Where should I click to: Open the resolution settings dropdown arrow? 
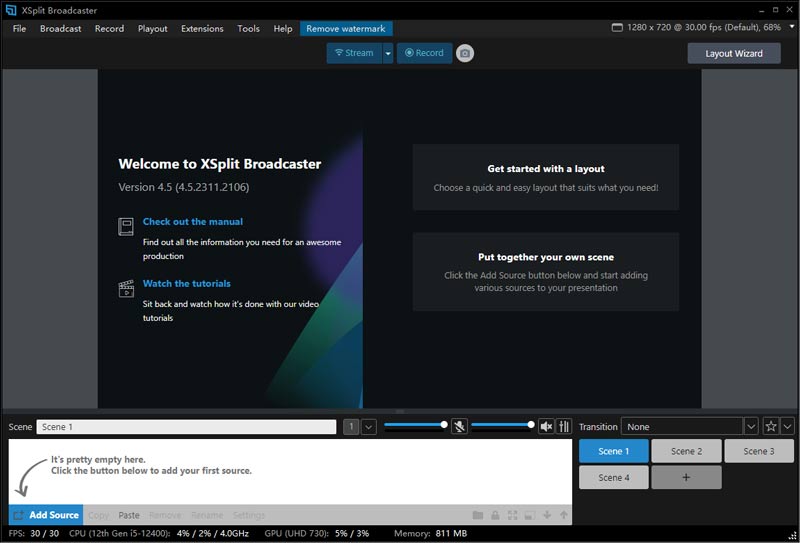[x=791, y=27]
